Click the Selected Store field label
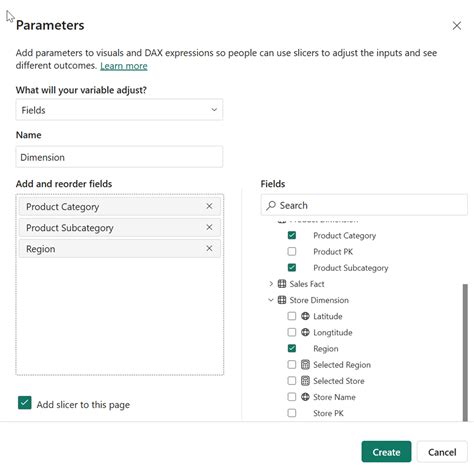Viewport: 474px width, 474px height. click(339, 381)
